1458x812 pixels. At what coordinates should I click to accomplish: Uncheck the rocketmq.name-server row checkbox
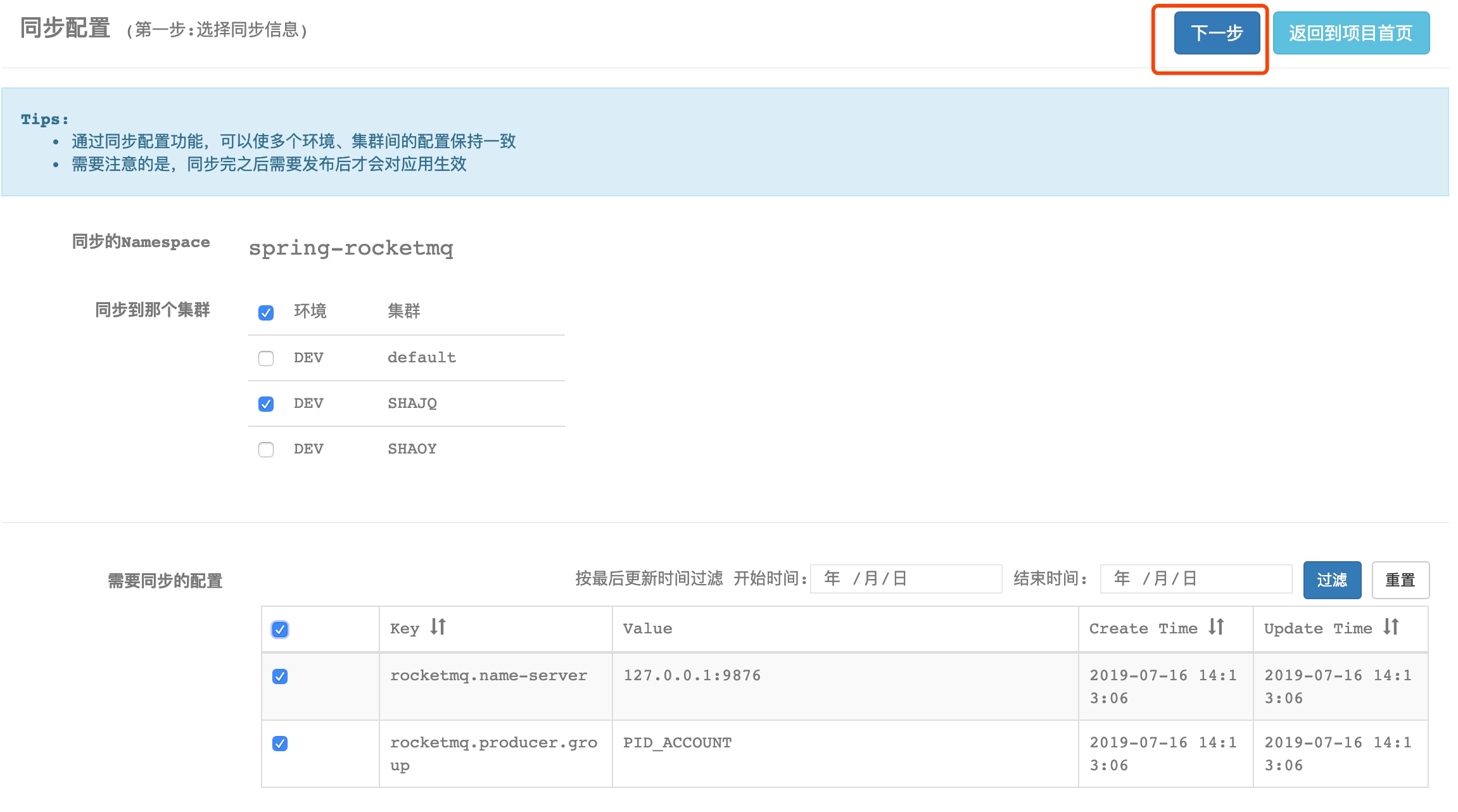coord(280,676)
